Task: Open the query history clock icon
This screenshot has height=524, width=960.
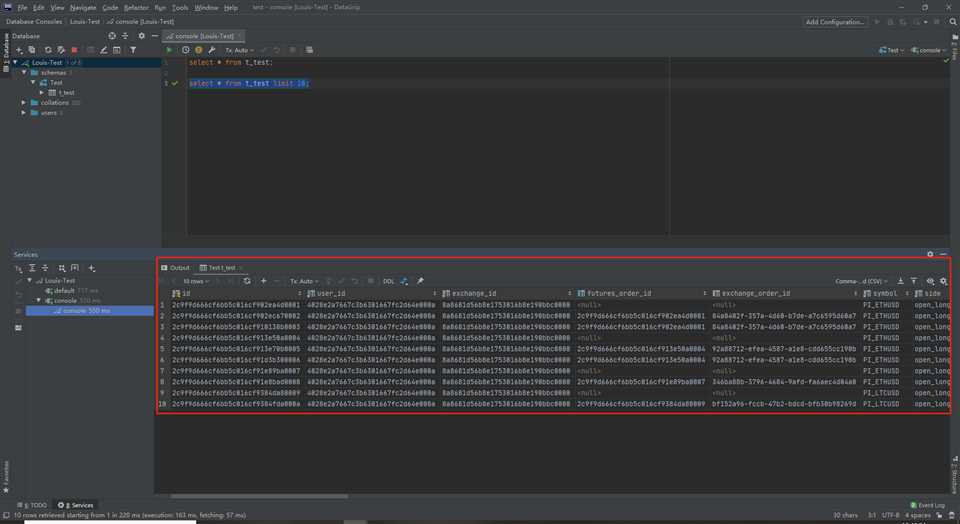Action: [186, 50]
